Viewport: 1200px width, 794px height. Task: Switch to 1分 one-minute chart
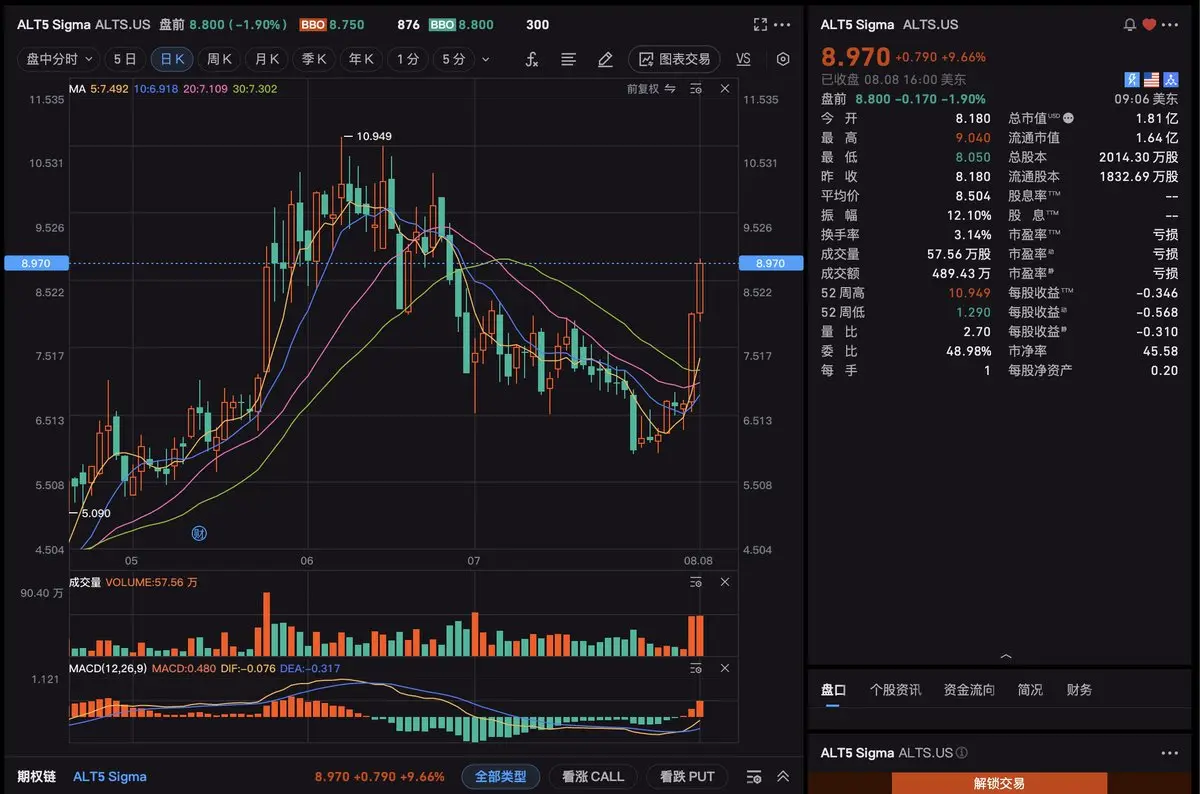[407, 59]
